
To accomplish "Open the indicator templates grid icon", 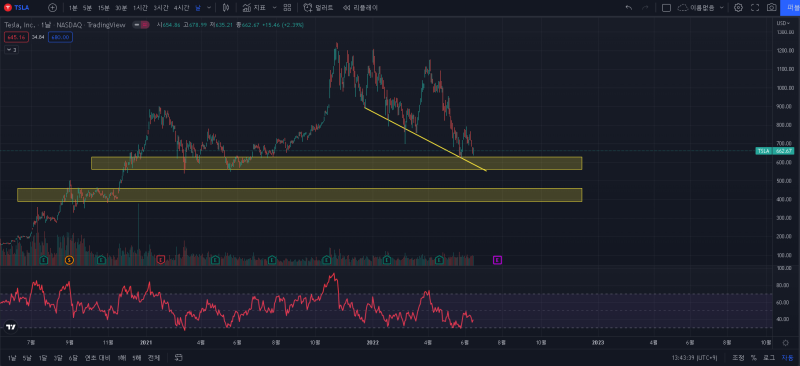I will point(287,8).
